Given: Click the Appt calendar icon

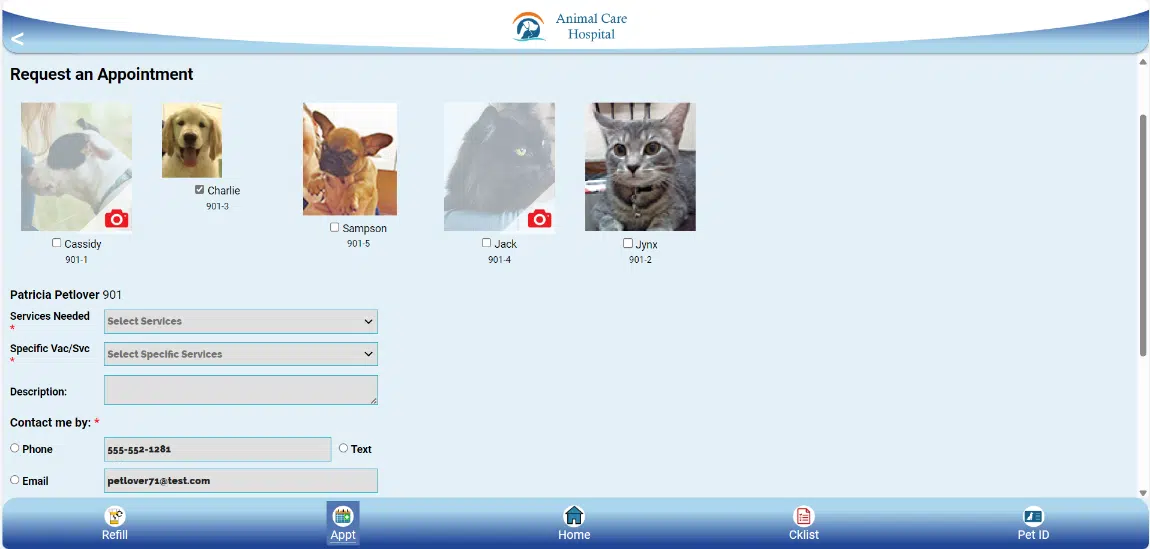Looking at the screenshot, I should [x=343, y=516].
